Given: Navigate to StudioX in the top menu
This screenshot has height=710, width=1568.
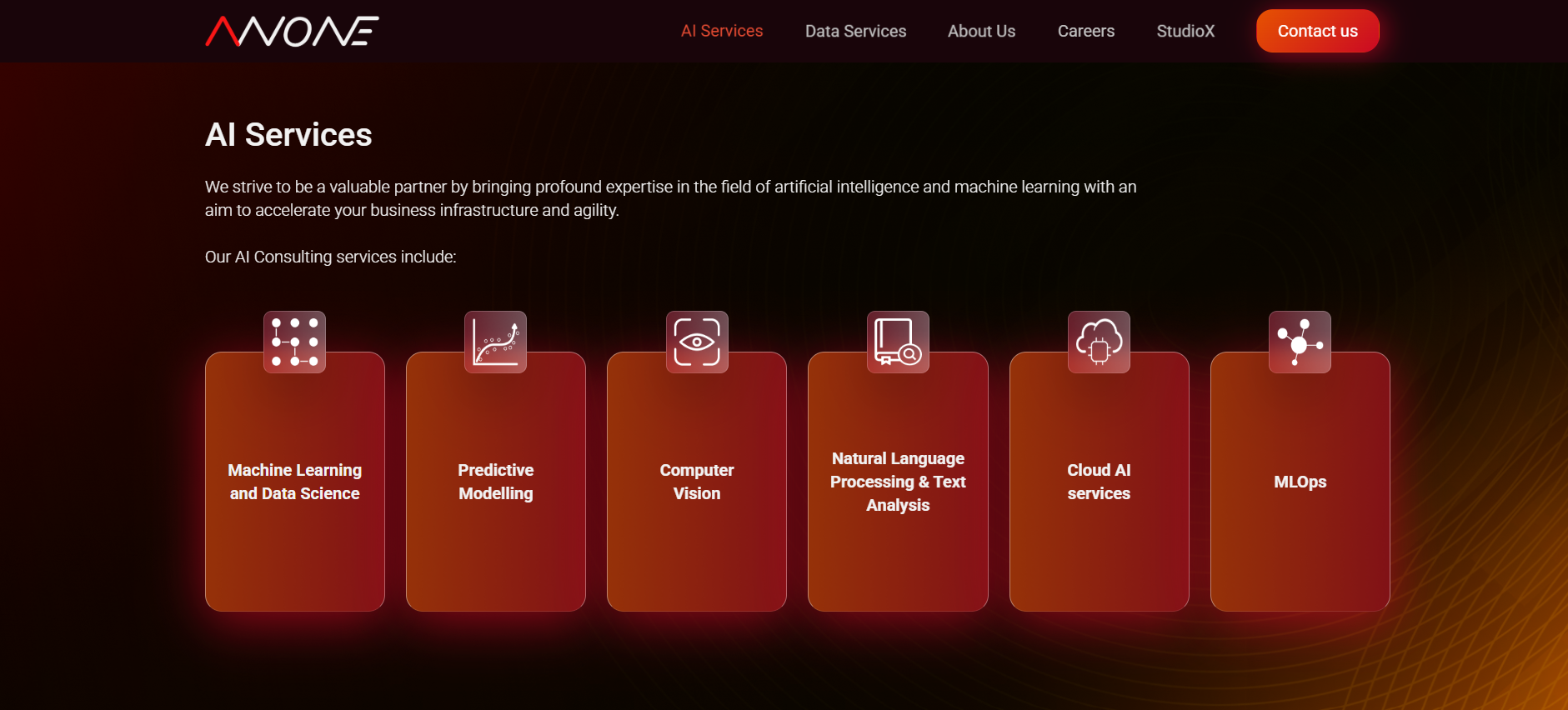Looking at the screenshot, I should click(x=1185, y=31).
